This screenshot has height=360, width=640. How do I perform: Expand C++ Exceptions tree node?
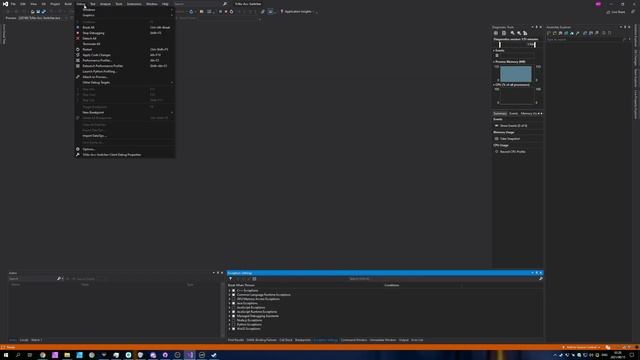pos(229,291)
